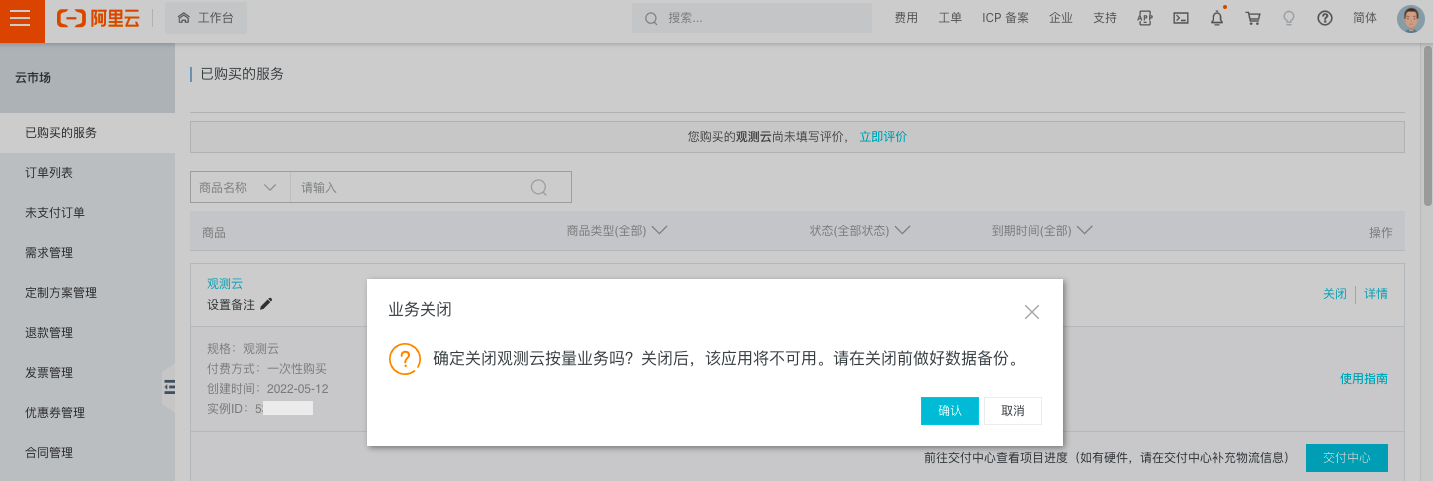Image resolution: width=1433 pixels, height=481 pixels.
Task: Open 优惠券管理 in sidebar
Action: 87,412
